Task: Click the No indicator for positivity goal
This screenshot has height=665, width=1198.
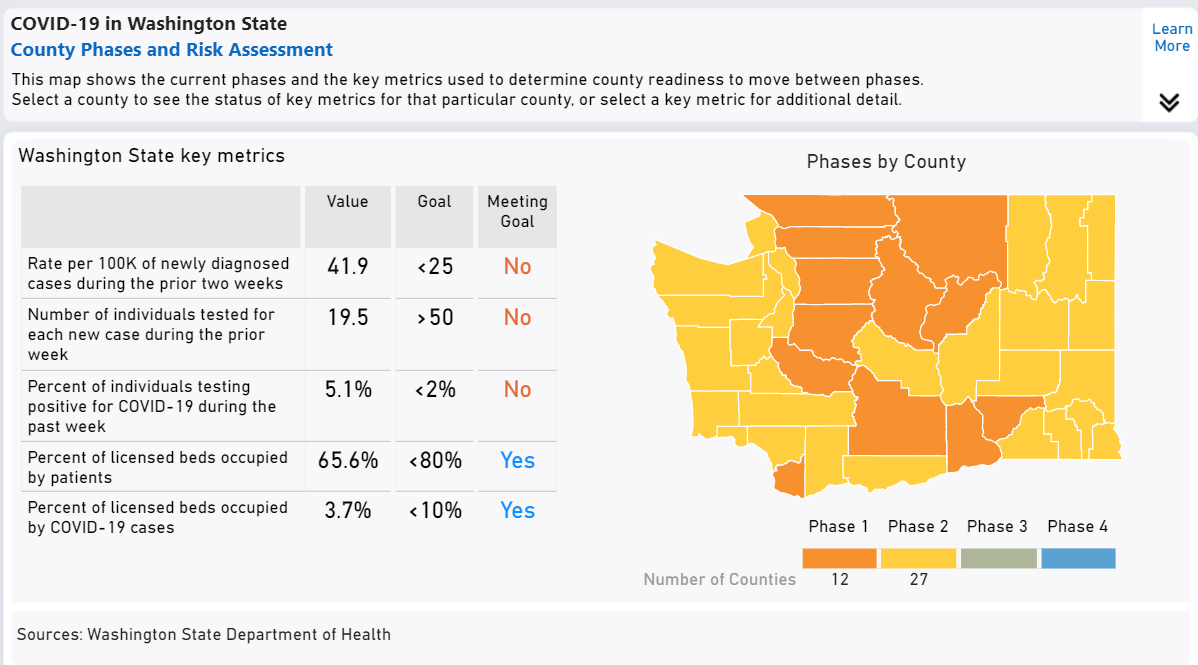Action: click(x=517, y=390)
